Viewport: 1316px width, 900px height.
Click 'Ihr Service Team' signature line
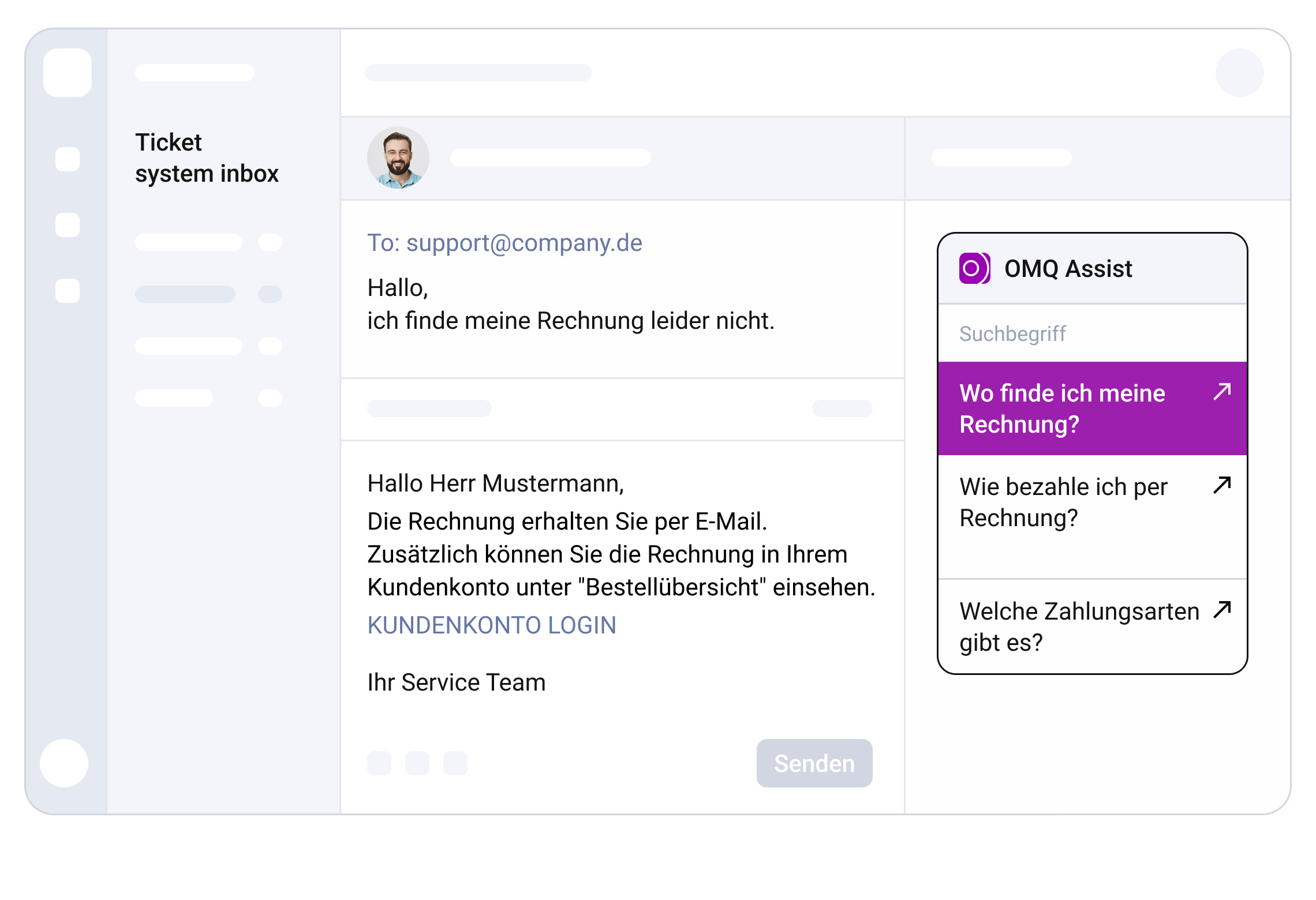point(457,682)
